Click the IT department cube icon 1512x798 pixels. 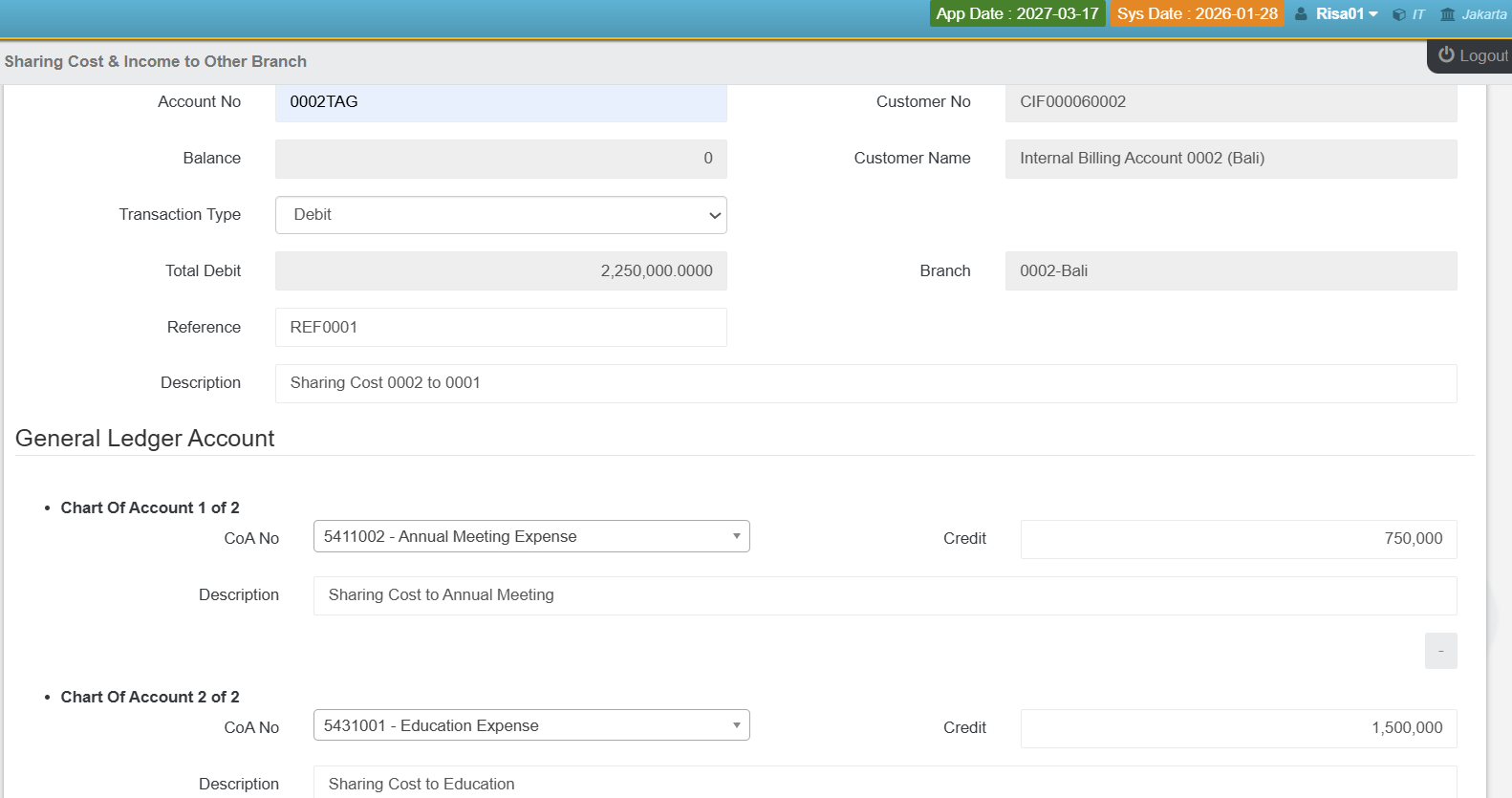(x=1398, y=14)
